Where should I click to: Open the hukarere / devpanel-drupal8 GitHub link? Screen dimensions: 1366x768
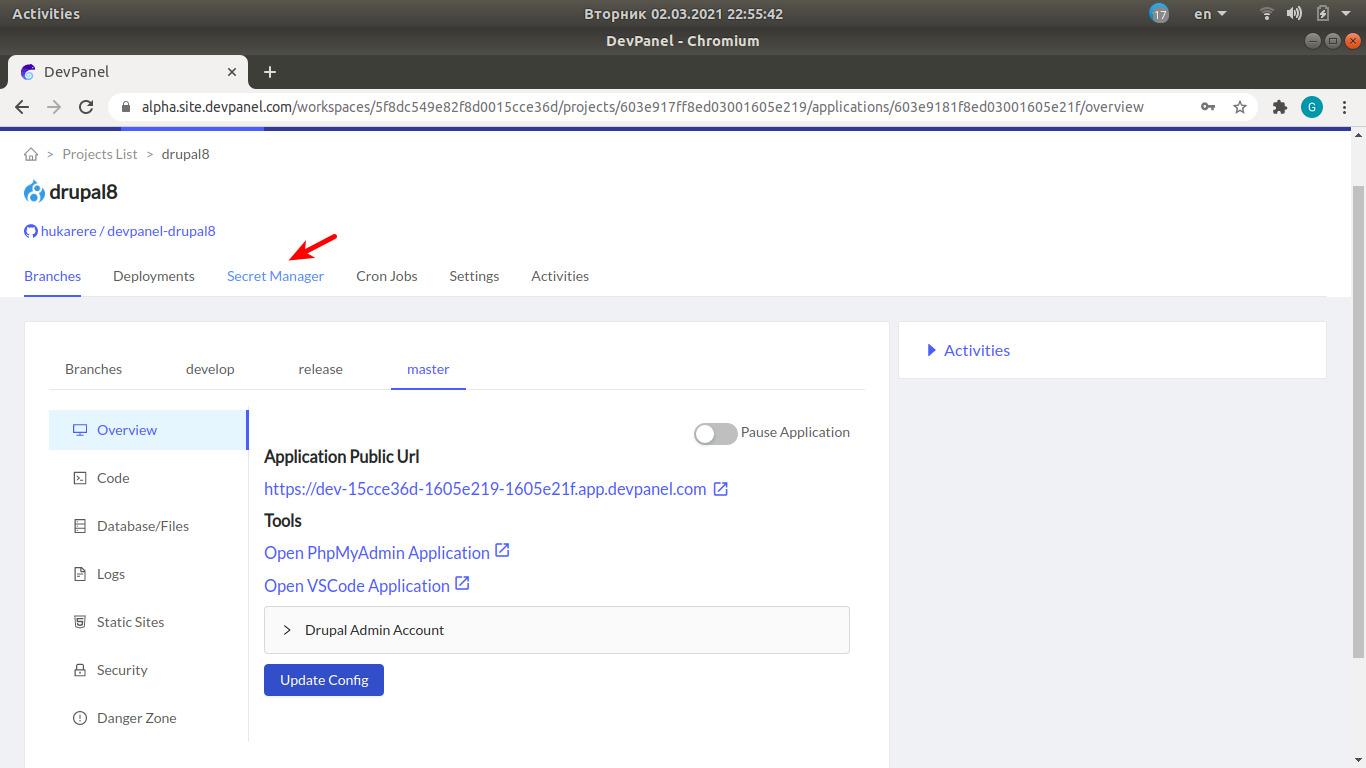point(127,231)
